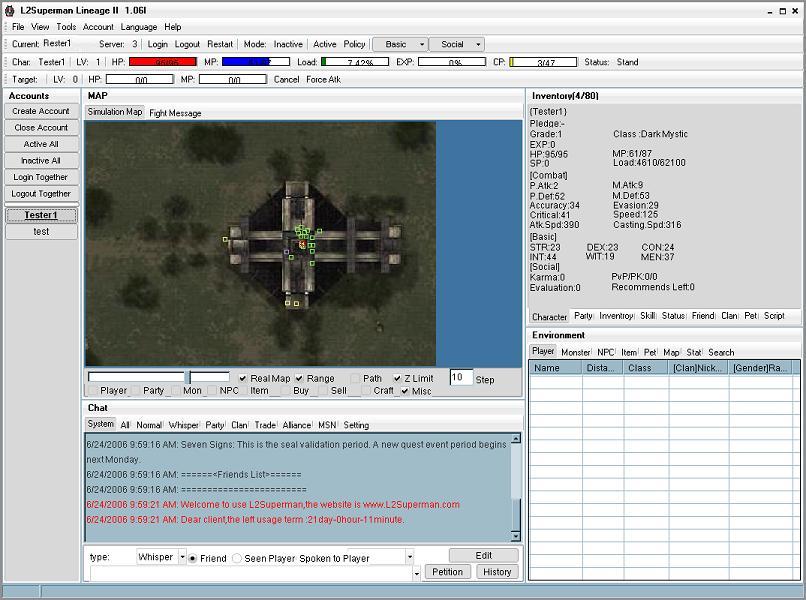Uncheck the Misc checkbox
This screenshot has width=806, height=600.
tap(405, 391)
